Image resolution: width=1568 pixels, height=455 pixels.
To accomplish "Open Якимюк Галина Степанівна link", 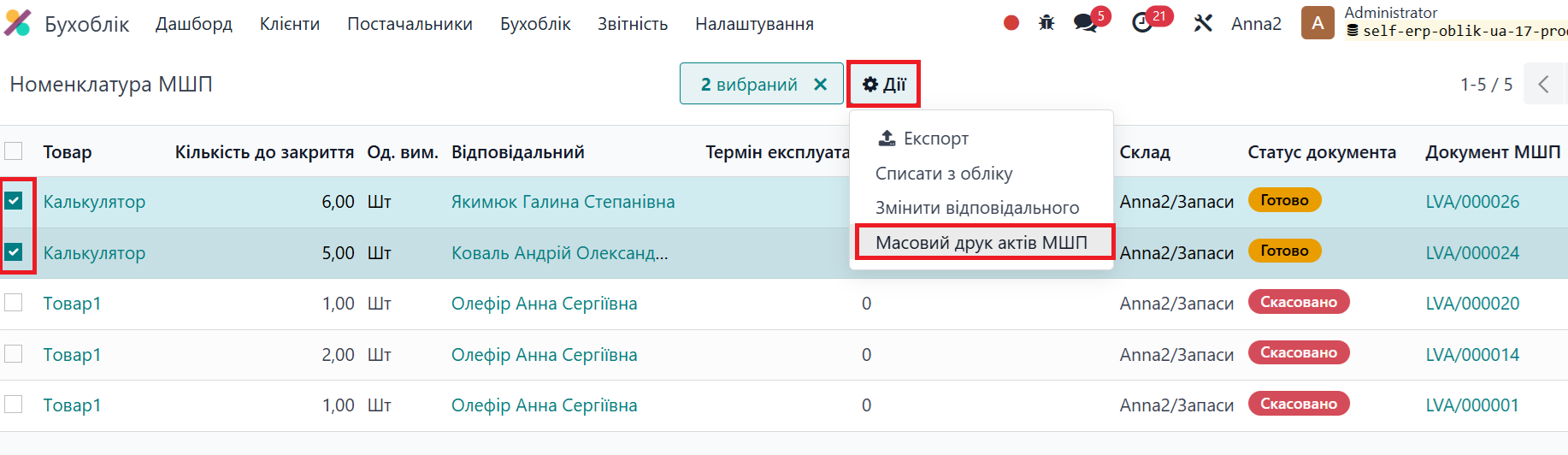I will (563, 202).
